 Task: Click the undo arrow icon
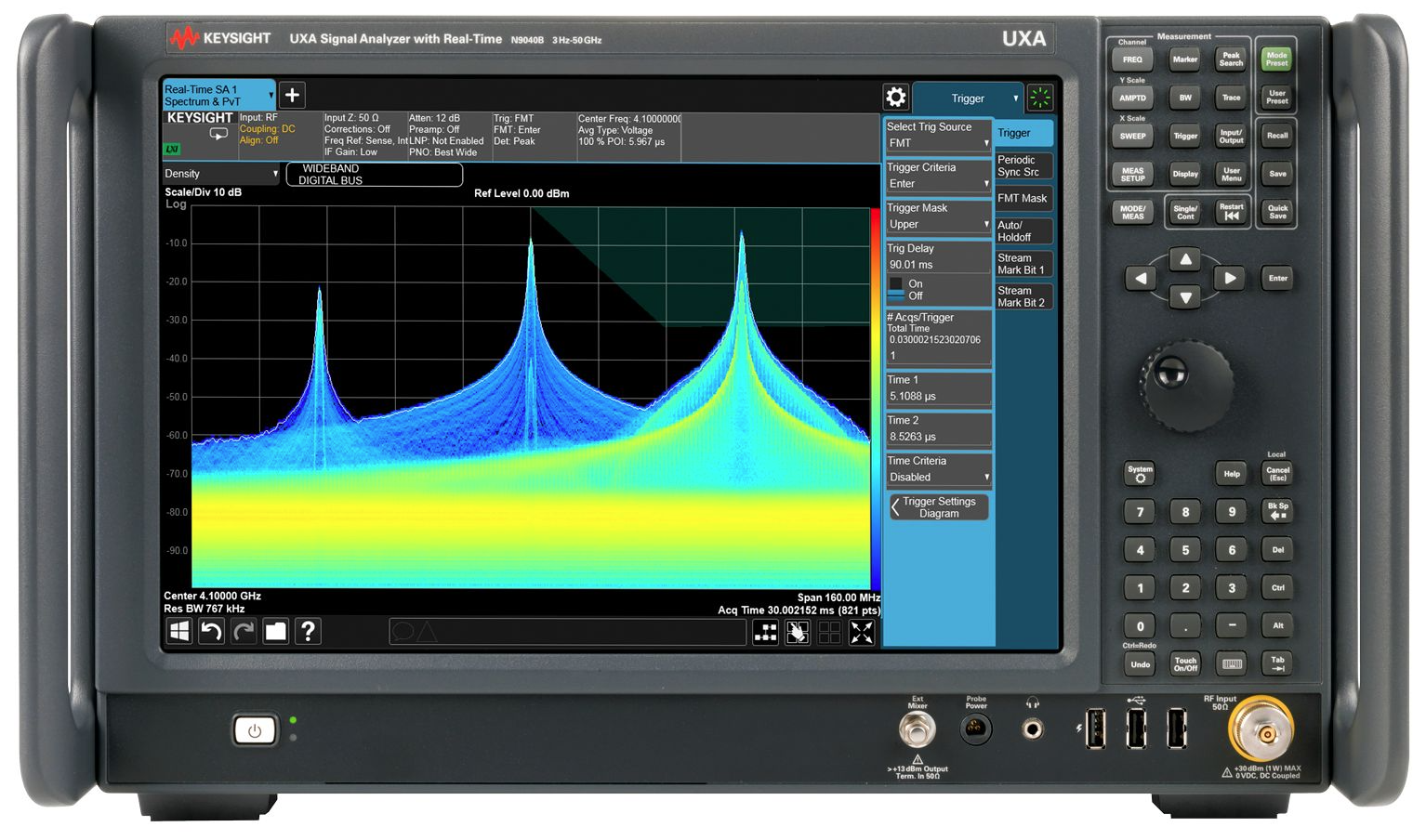pos(211,632)
